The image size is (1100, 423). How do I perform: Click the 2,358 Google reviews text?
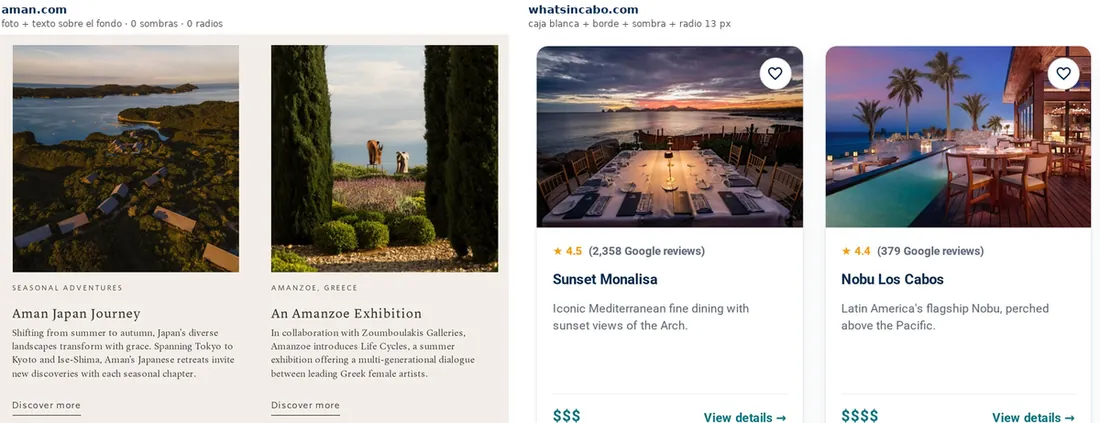coord(647,251)
